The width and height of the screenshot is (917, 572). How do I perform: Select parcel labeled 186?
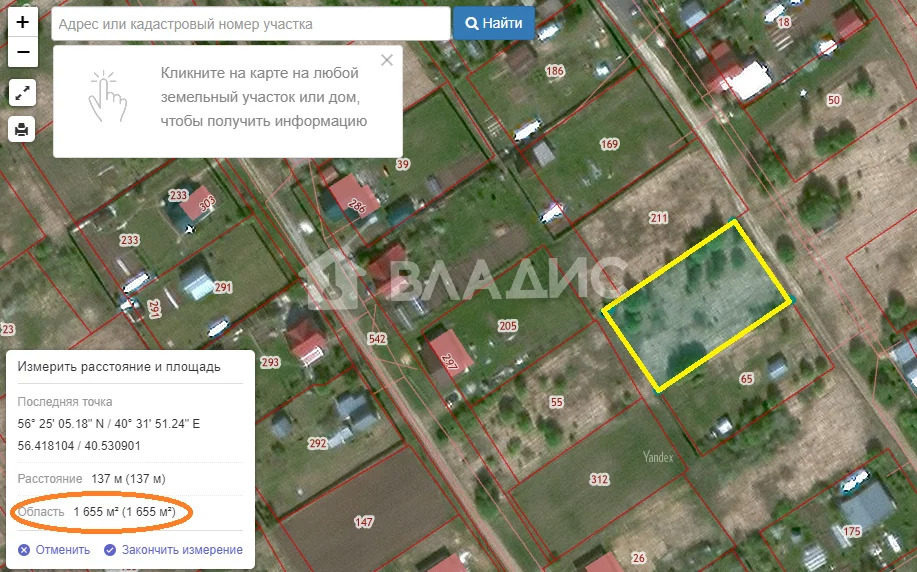coord(554,71)
